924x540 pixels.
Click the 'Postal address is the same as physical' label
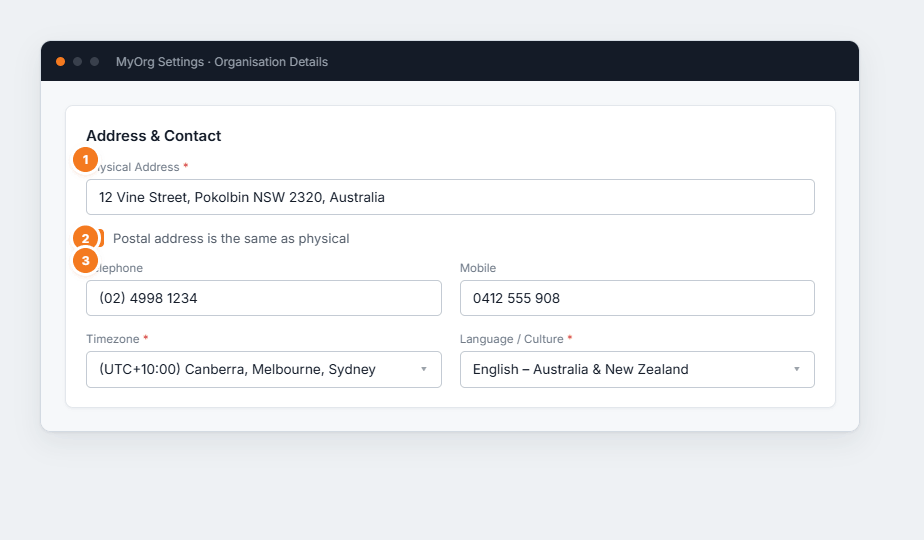coord(231,239)
